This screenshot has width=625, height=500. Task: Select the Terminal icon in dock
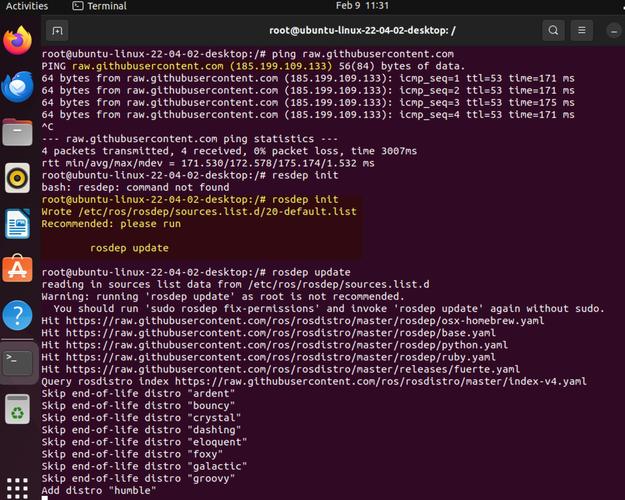tap(18, 362)
